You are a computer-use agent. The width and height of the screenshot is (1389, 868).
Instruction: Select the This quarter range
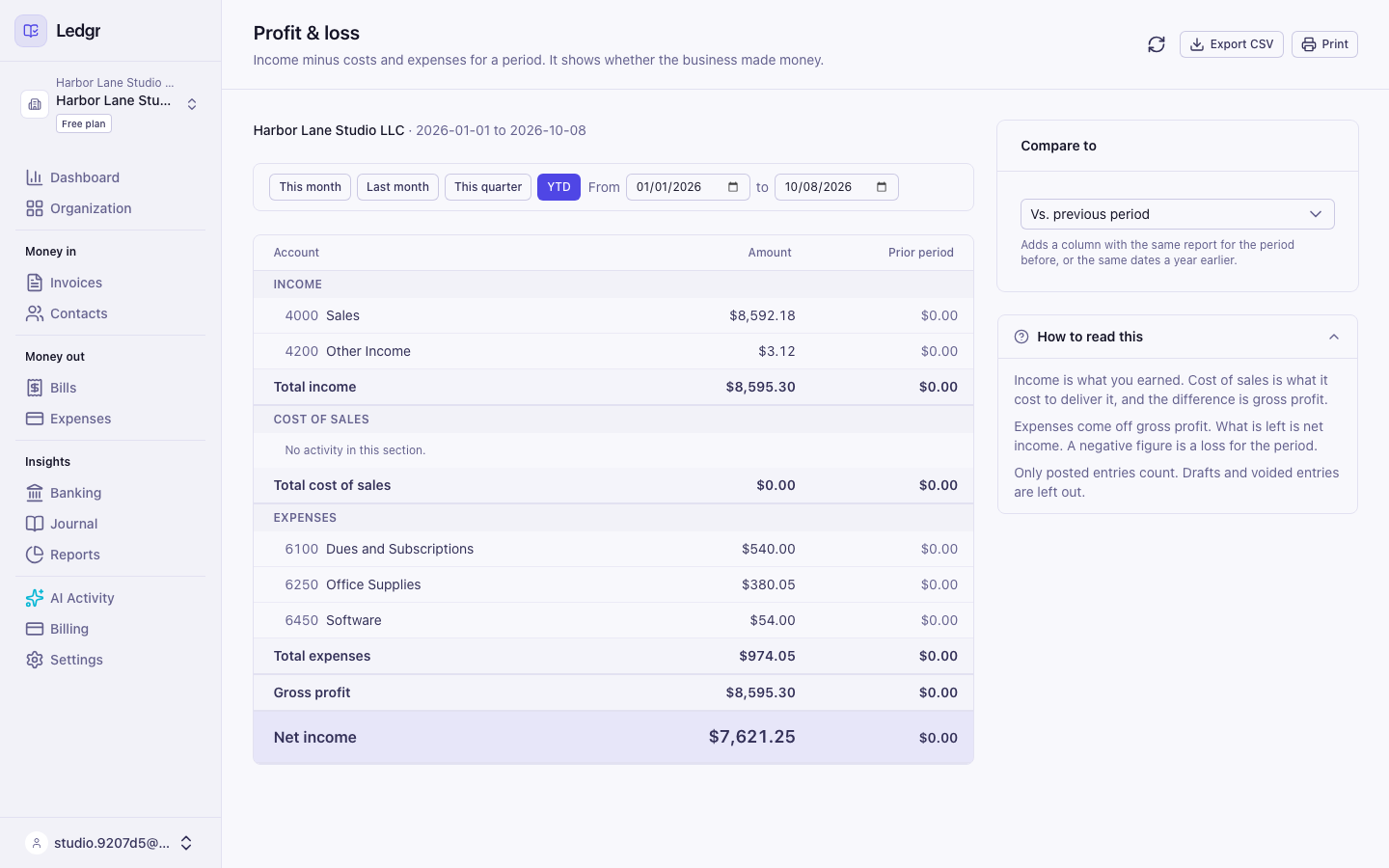(x=488, y=187)
